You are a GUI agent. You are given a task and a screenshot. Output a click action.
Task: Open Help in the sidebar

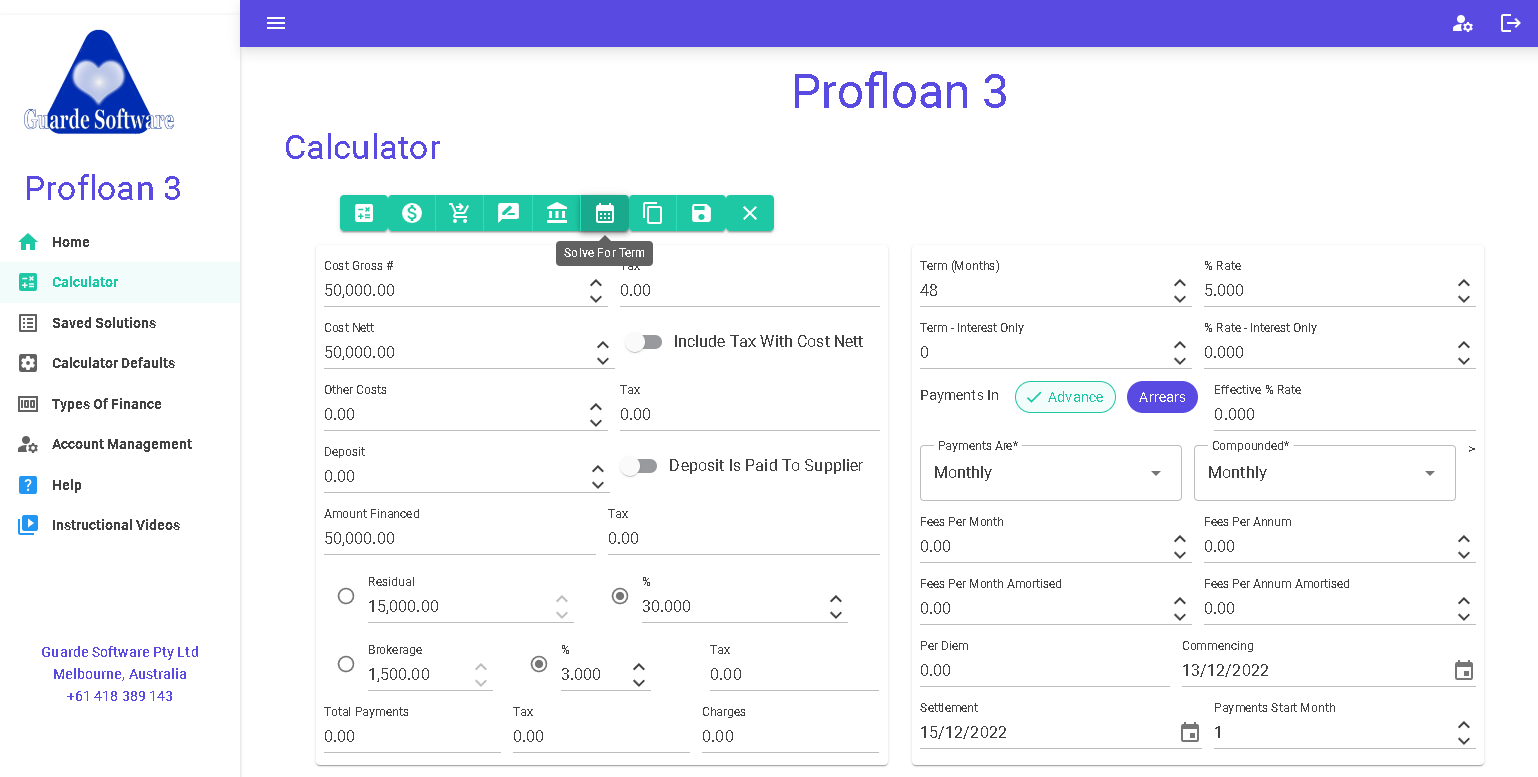click(120, 485)
